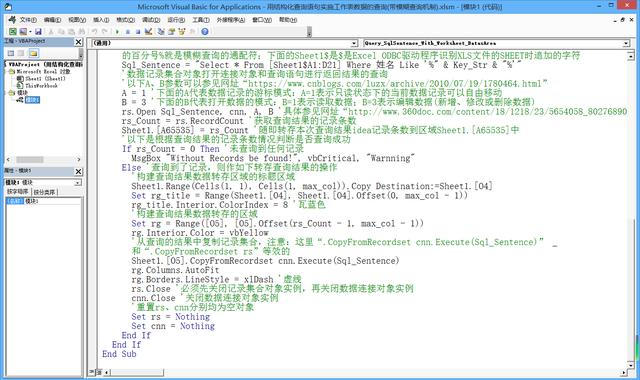Switch to 按分类序 properties tab
The image size is (640, 380).
(44, 192)
